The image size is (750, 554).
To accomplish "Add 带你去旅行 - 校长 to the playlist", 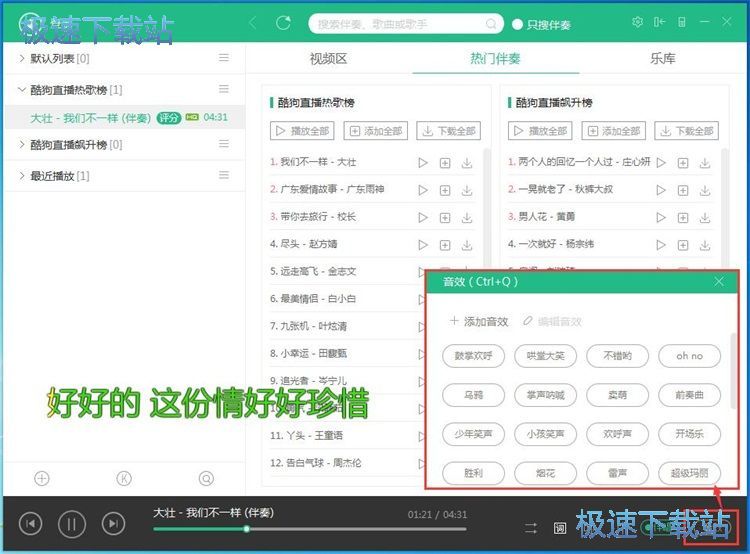I will click(445, 217).
